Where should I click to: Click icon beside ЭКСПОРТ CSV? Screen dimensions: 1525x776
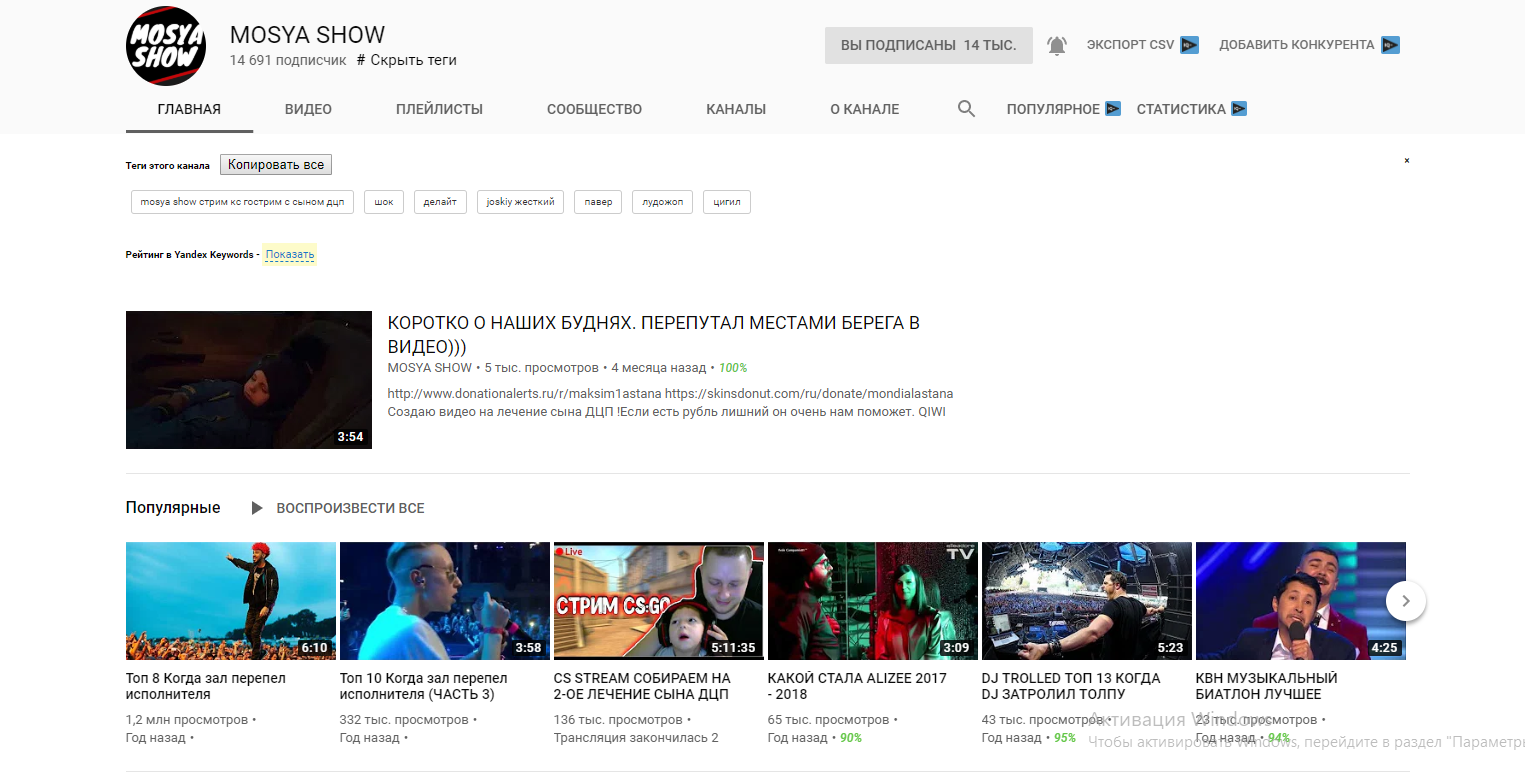(1189, 45)
